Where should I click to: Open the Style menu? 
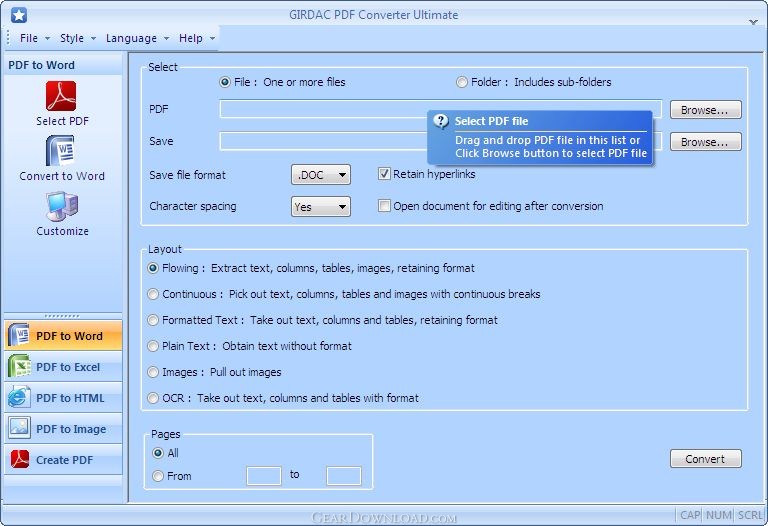pos(77,38)
